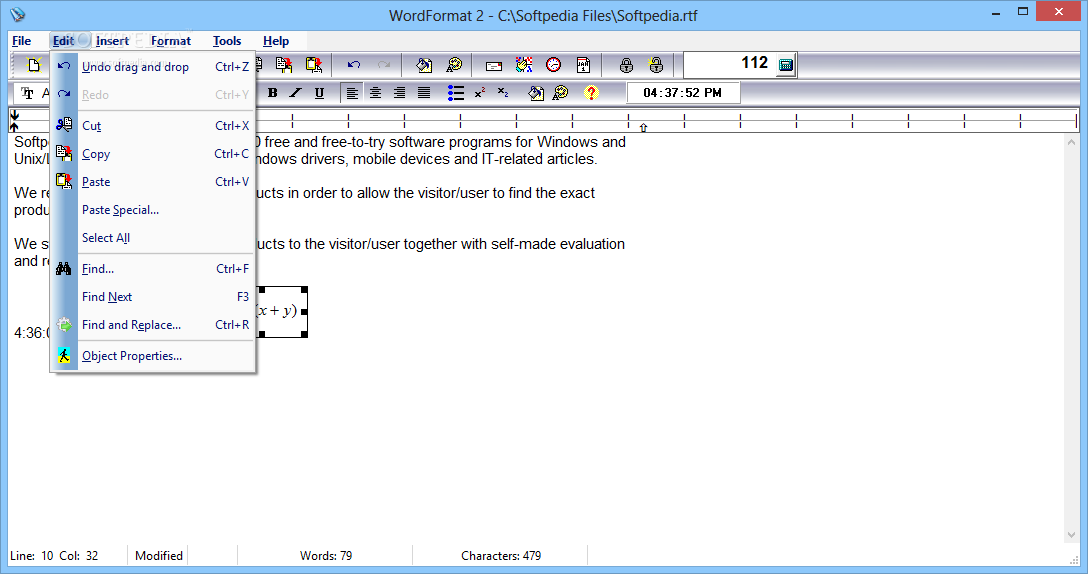This screenshot has height=574, width=1088.
Task: Click the Copy icon in the toolbar
Action: pyautogui.click(x=284, y=65)
